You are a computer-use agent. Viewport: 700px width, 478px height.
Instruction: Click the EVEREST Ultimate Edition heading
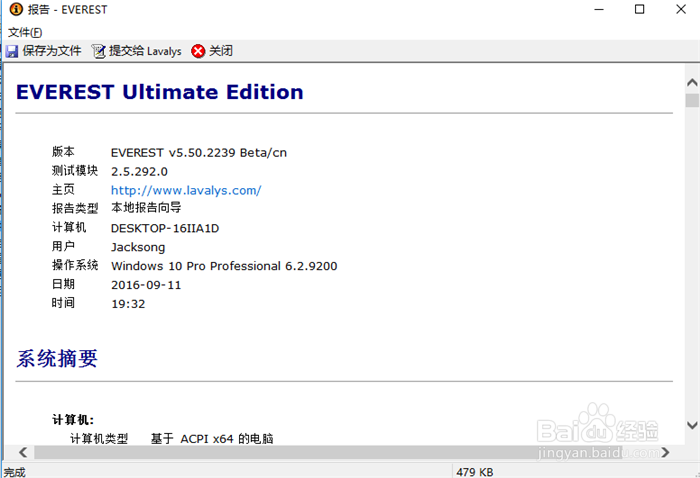click(160, 92)
